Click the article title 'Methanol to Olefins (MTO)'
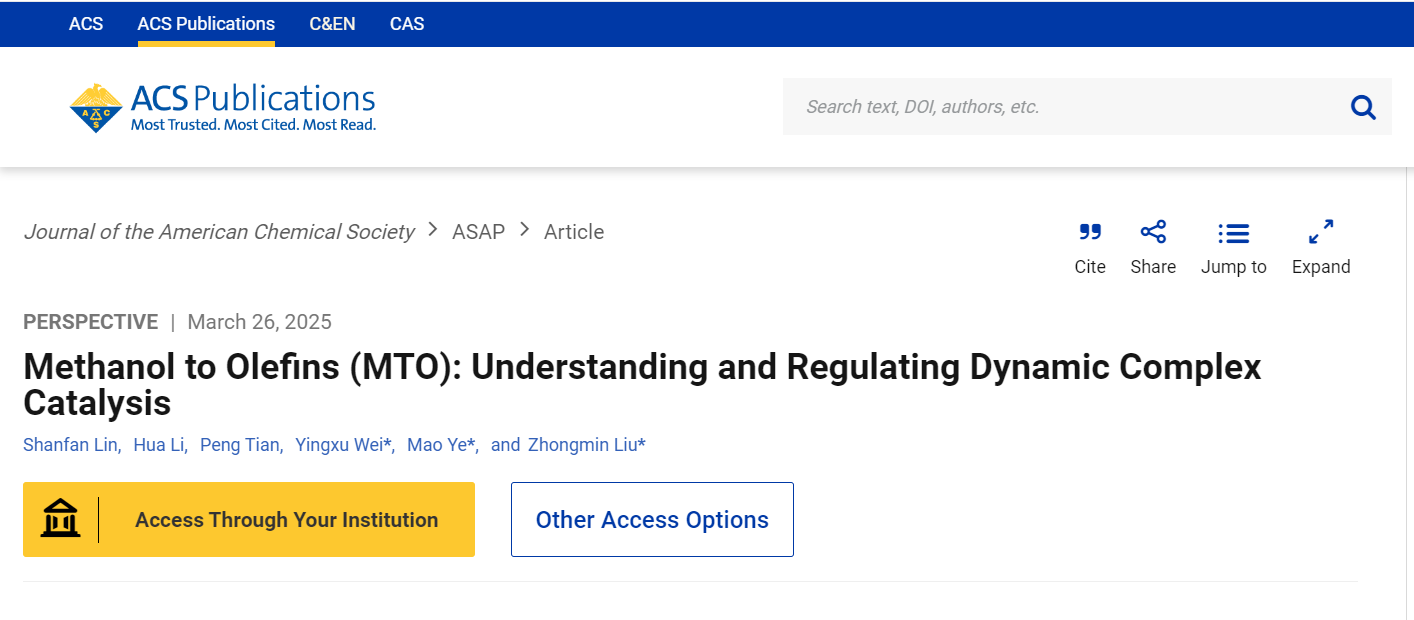The image size is (1414, 620). coord(642,385)
